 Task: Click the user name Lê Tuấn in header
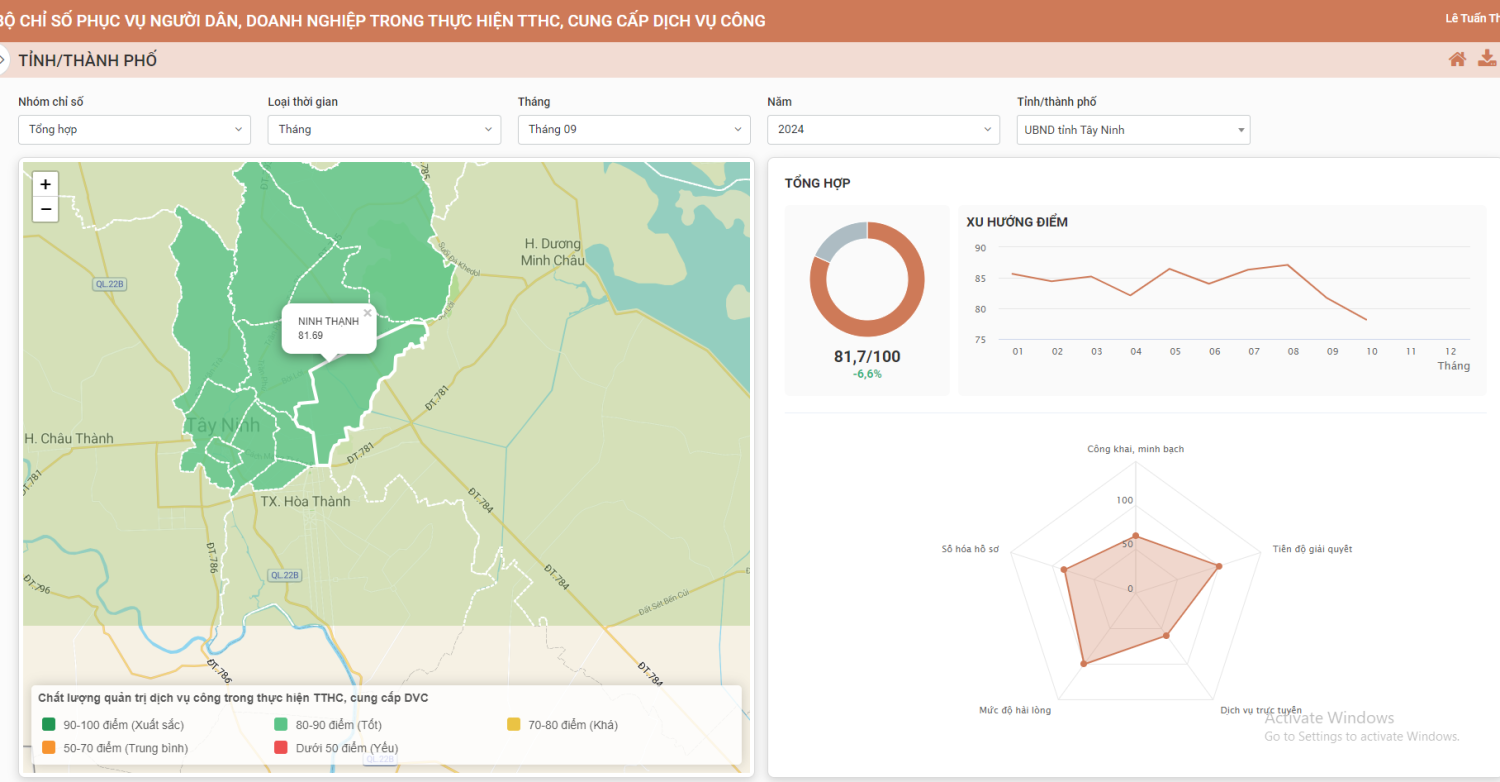[x=1471, y=19]
